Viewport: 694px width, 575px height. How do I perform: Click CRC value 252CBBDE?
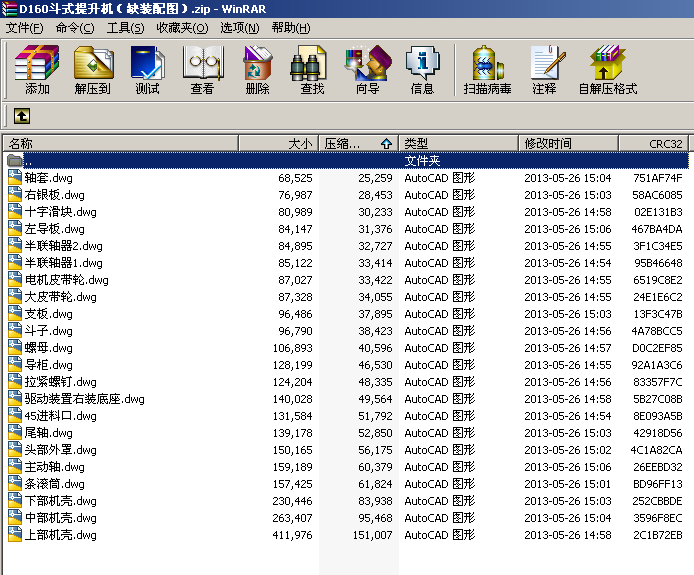pyautogui.click(x=658, y=501)
